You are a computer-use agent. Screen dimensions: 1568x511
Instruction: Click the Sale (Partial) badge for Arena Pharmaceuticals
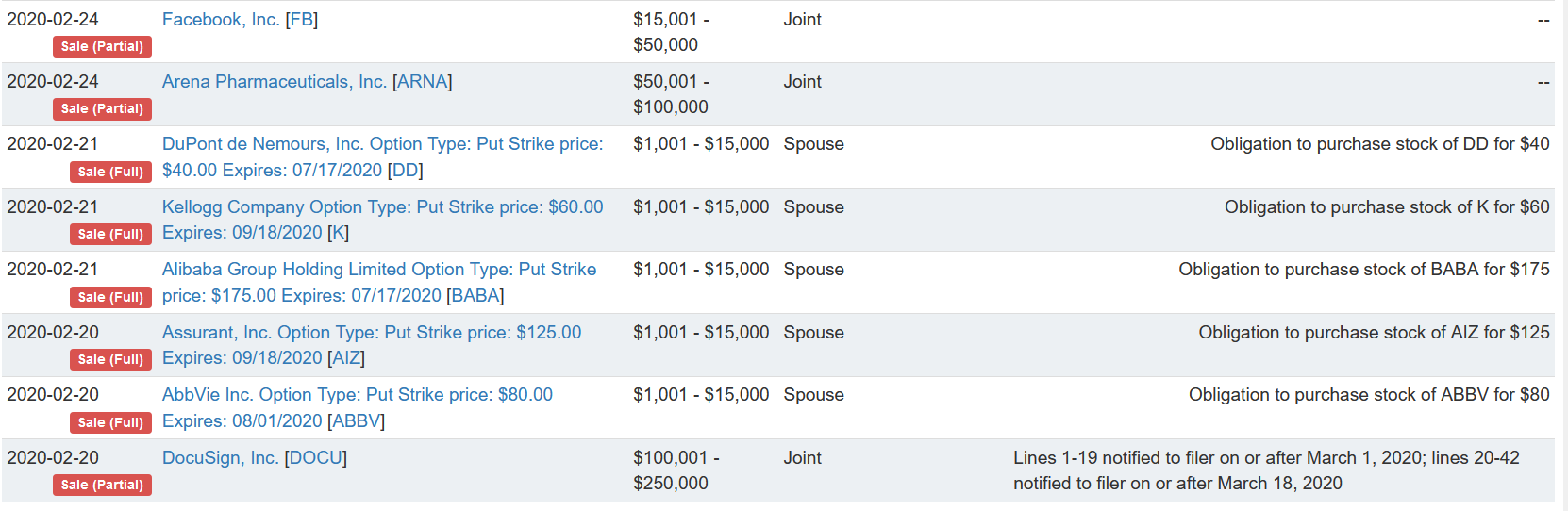(x=102, y=108)
